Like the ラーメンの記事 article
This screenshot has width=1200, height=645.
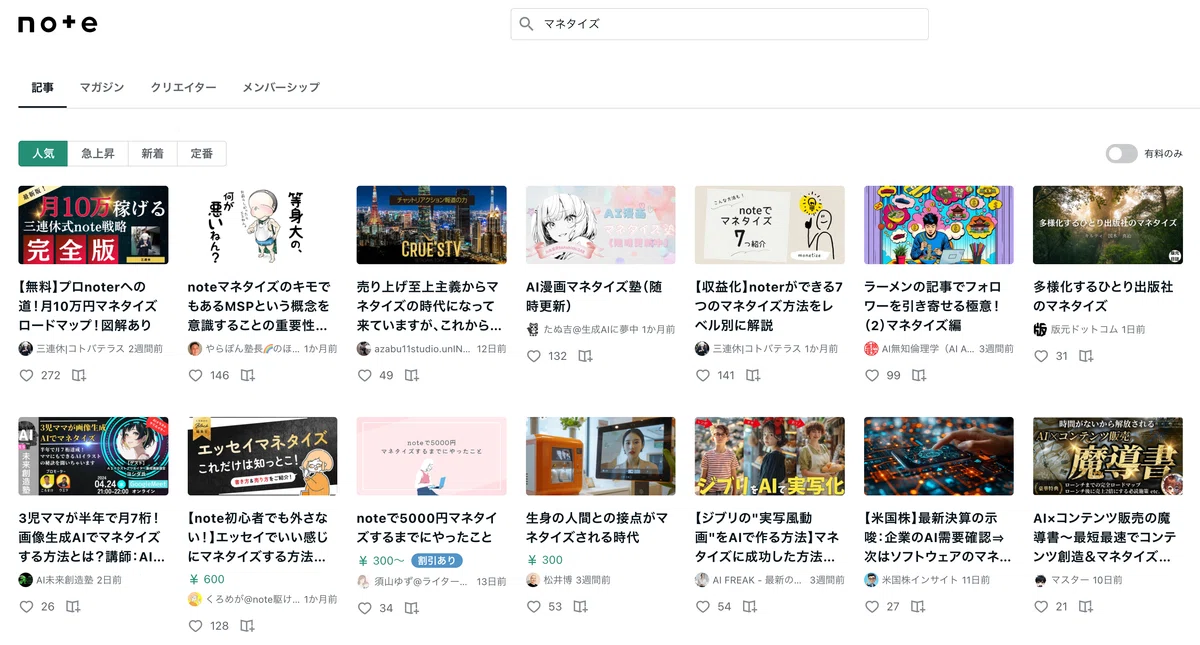pos(872,376)
